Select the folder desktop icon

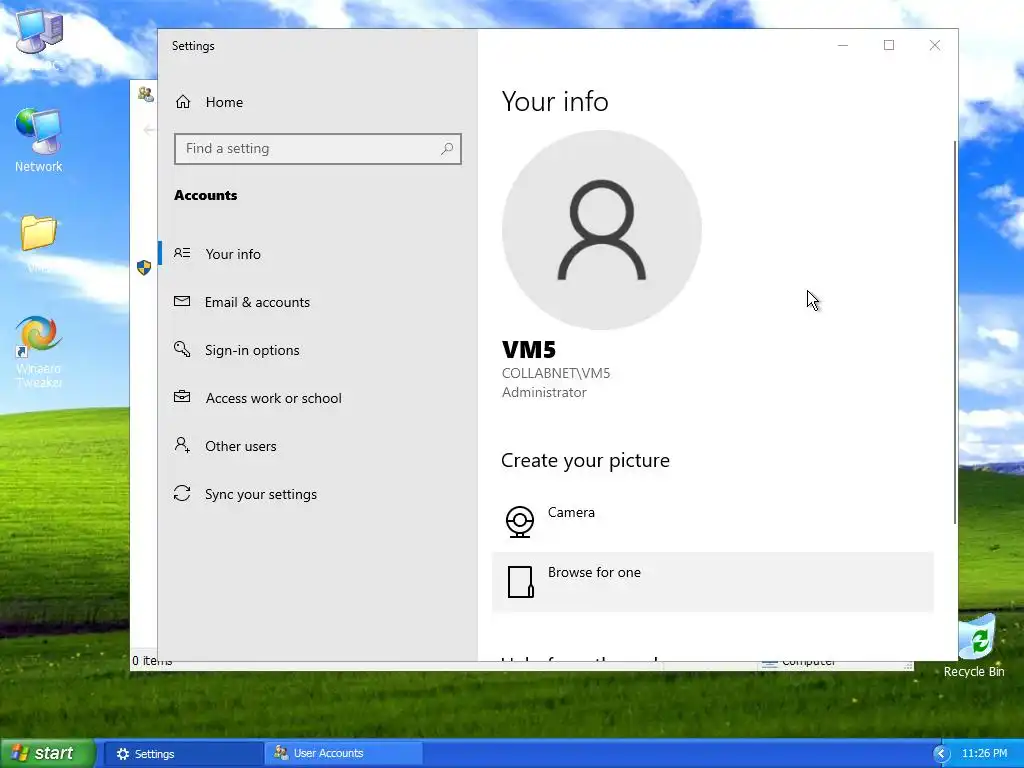[x=39, y=243]
